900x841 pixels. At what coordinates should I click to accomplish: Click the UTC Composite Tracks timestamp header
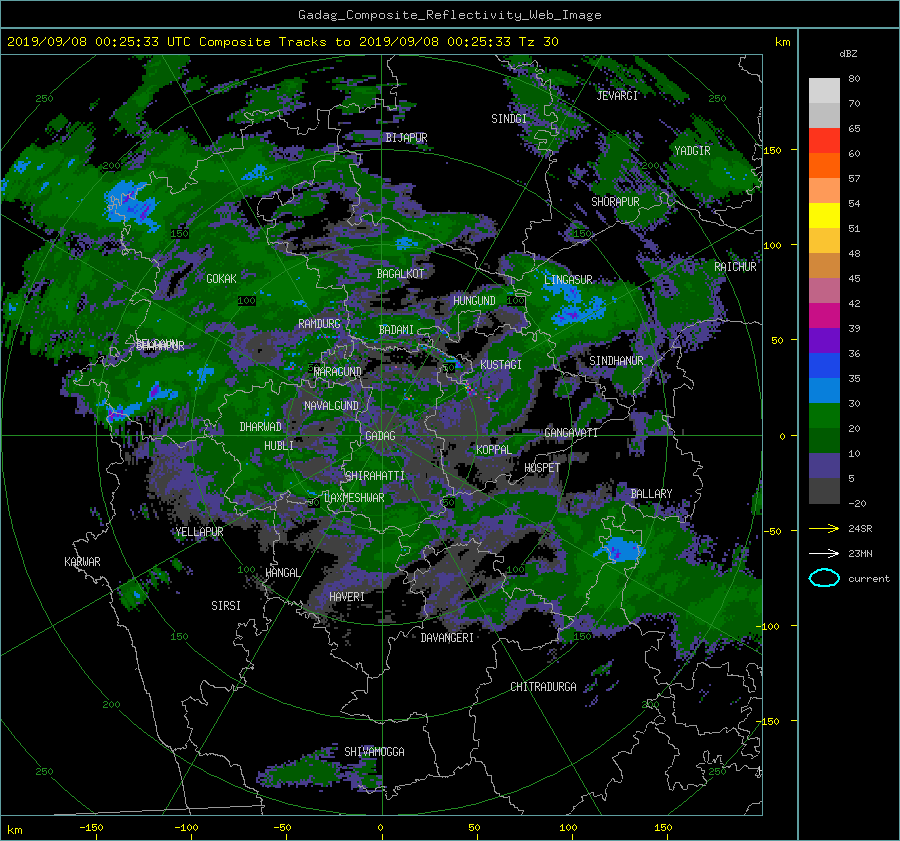click(283, 42)
